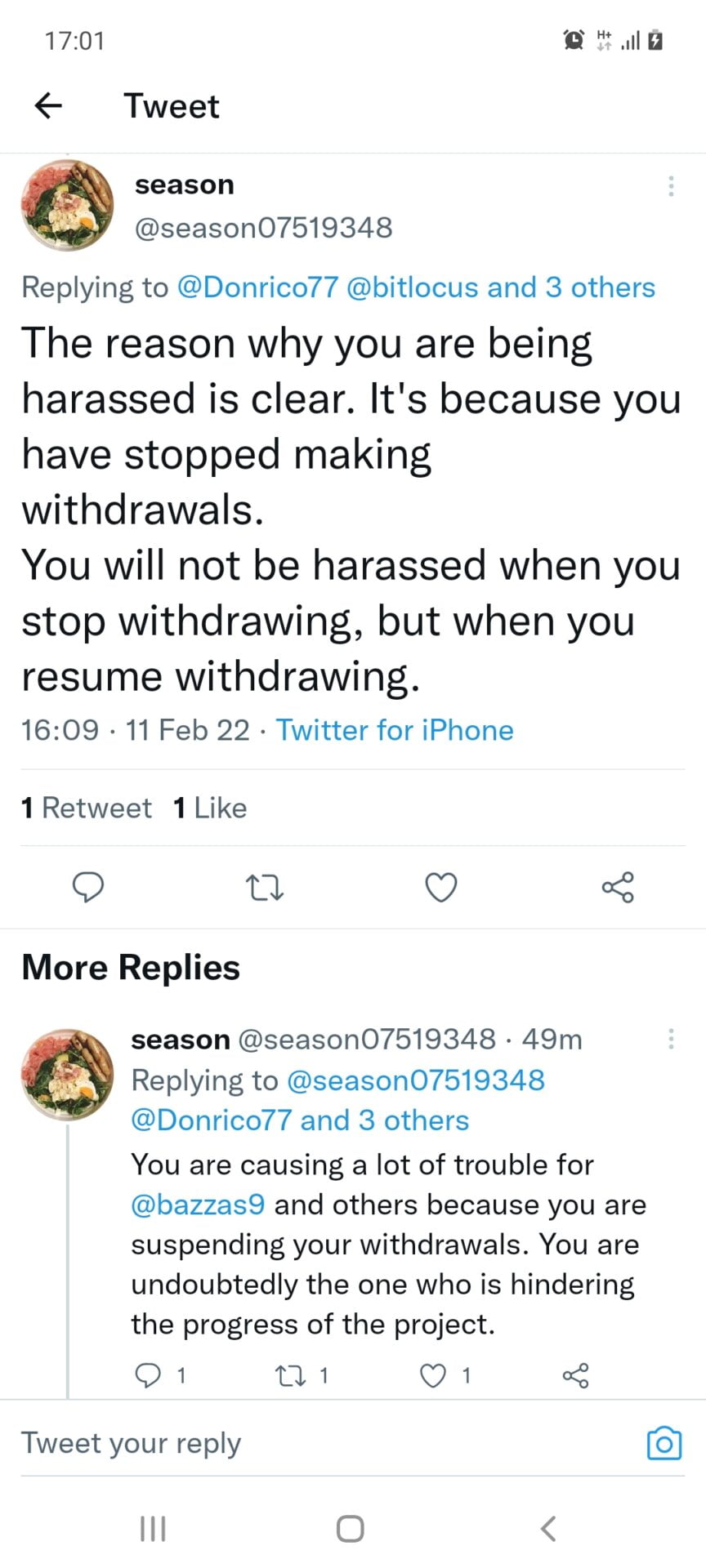View the Twitter for iPhone source link
This screenshot has width=706, height=1568.
[395, 730]
